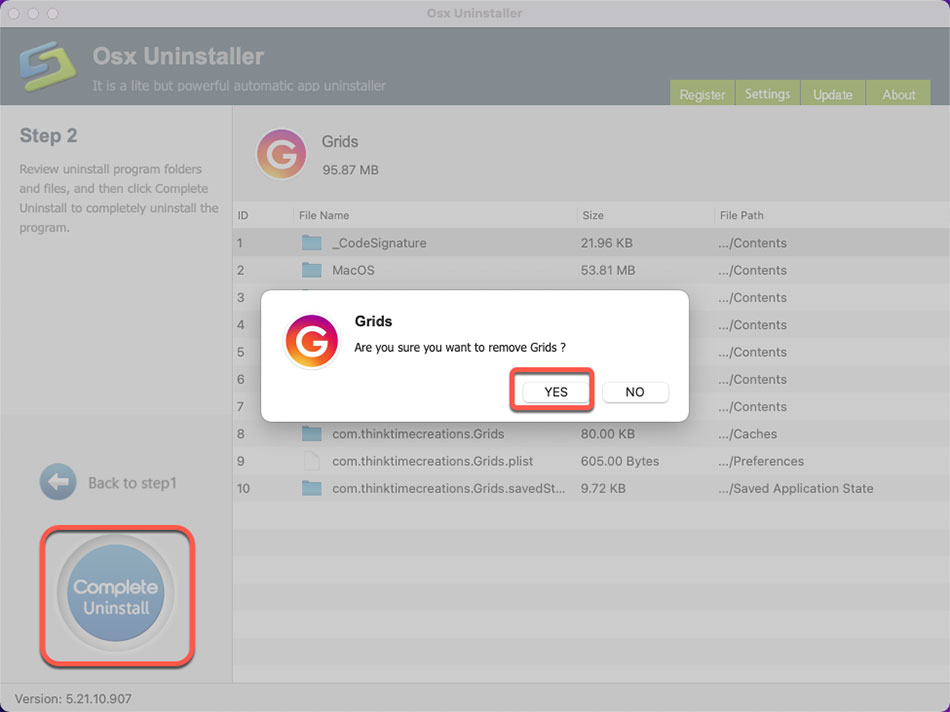Open the Settings tab
The width and height of the screenshot is (950, 712).
pos(767,94)
